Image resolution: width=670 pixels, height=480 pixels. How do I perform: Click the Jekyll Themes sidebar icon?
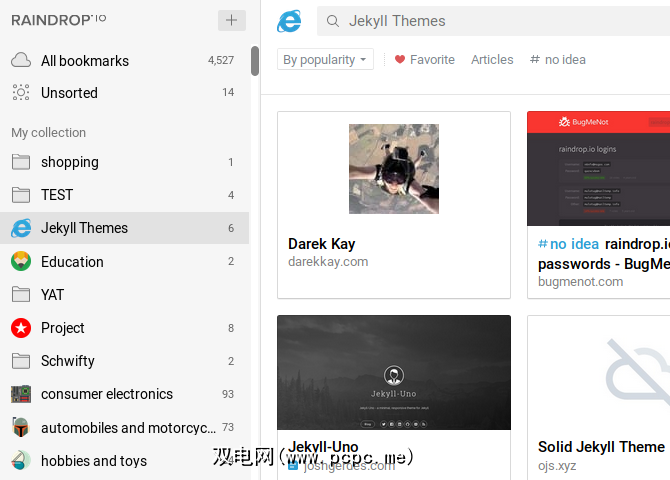[x=21, y=228]
